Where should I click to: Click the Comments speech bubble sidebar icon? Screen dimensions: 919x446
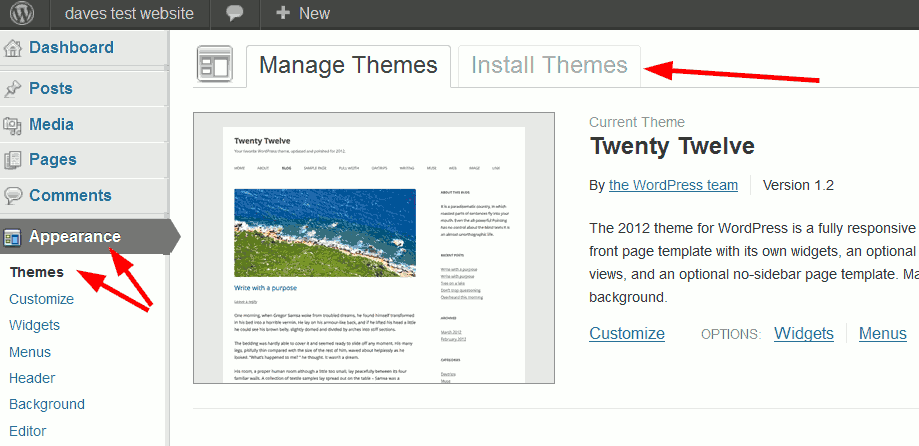13,196
